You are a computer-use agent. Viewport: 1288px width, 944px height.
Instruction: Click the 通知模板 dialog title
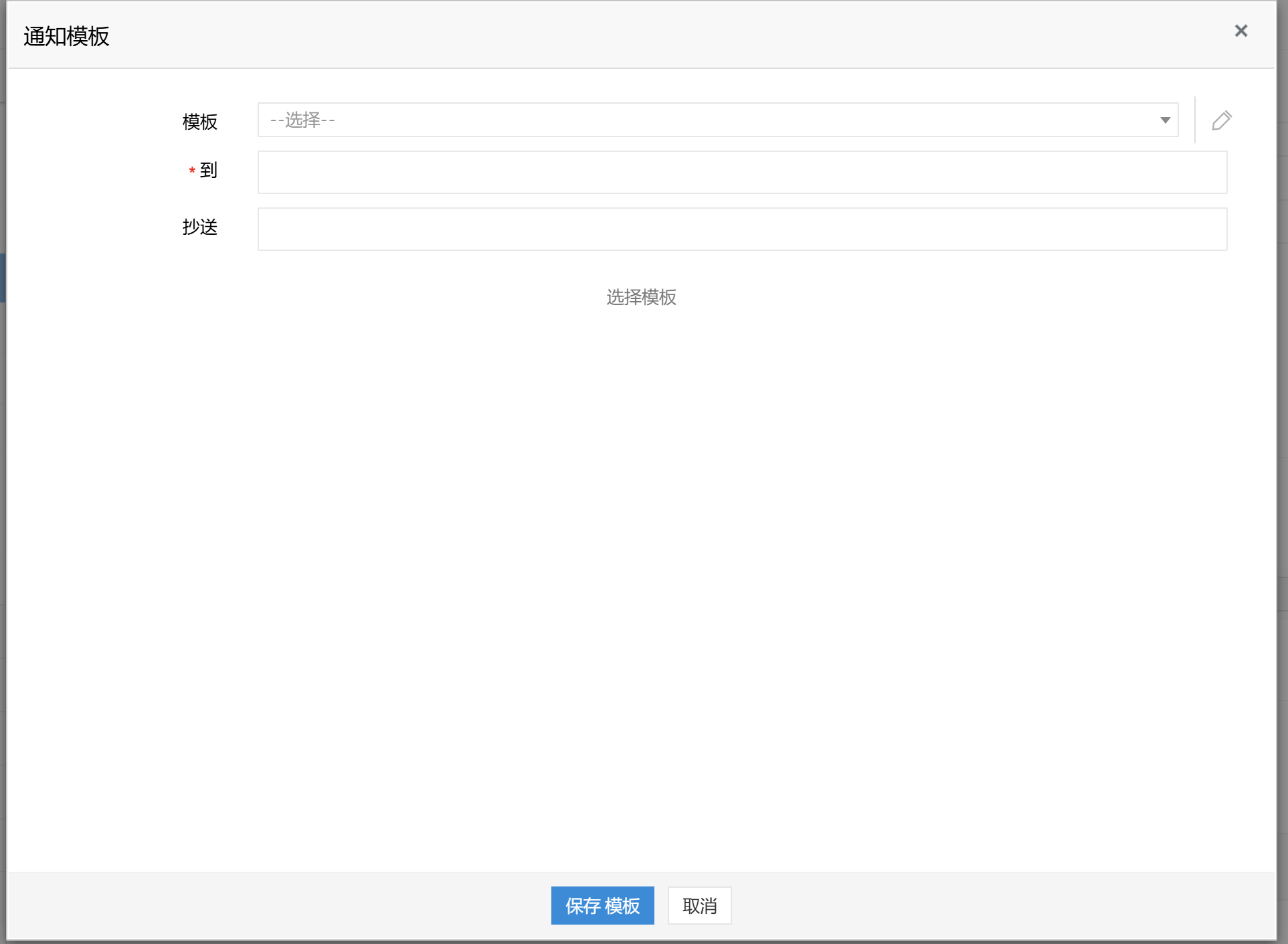66,36
